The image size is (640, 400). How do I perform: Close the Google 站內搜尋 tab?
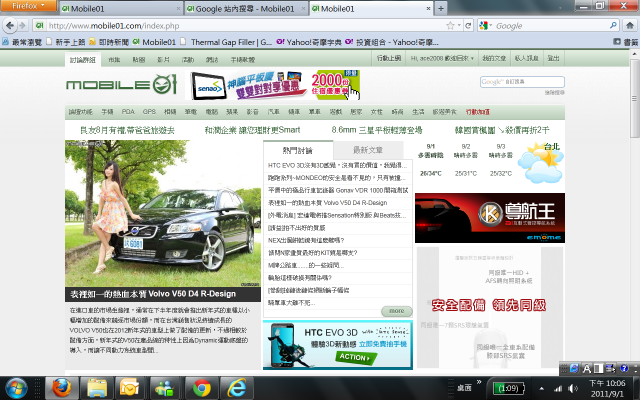tap(303, 8)
